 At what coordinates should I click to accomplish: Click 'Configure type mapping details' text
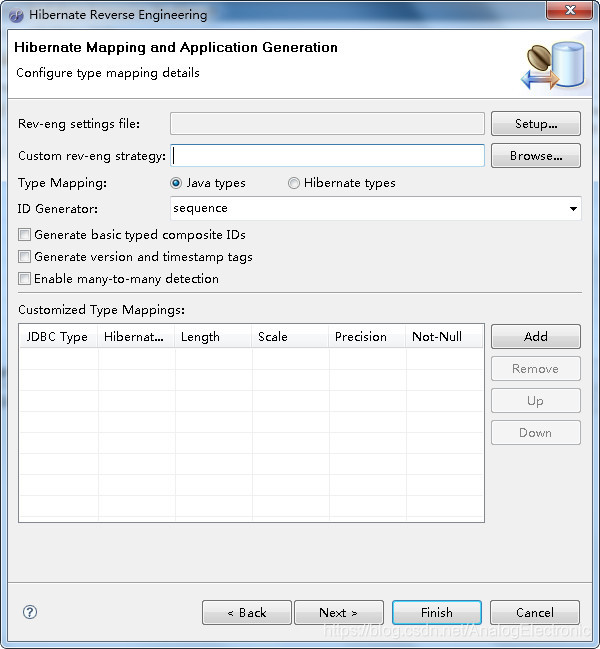108,73
